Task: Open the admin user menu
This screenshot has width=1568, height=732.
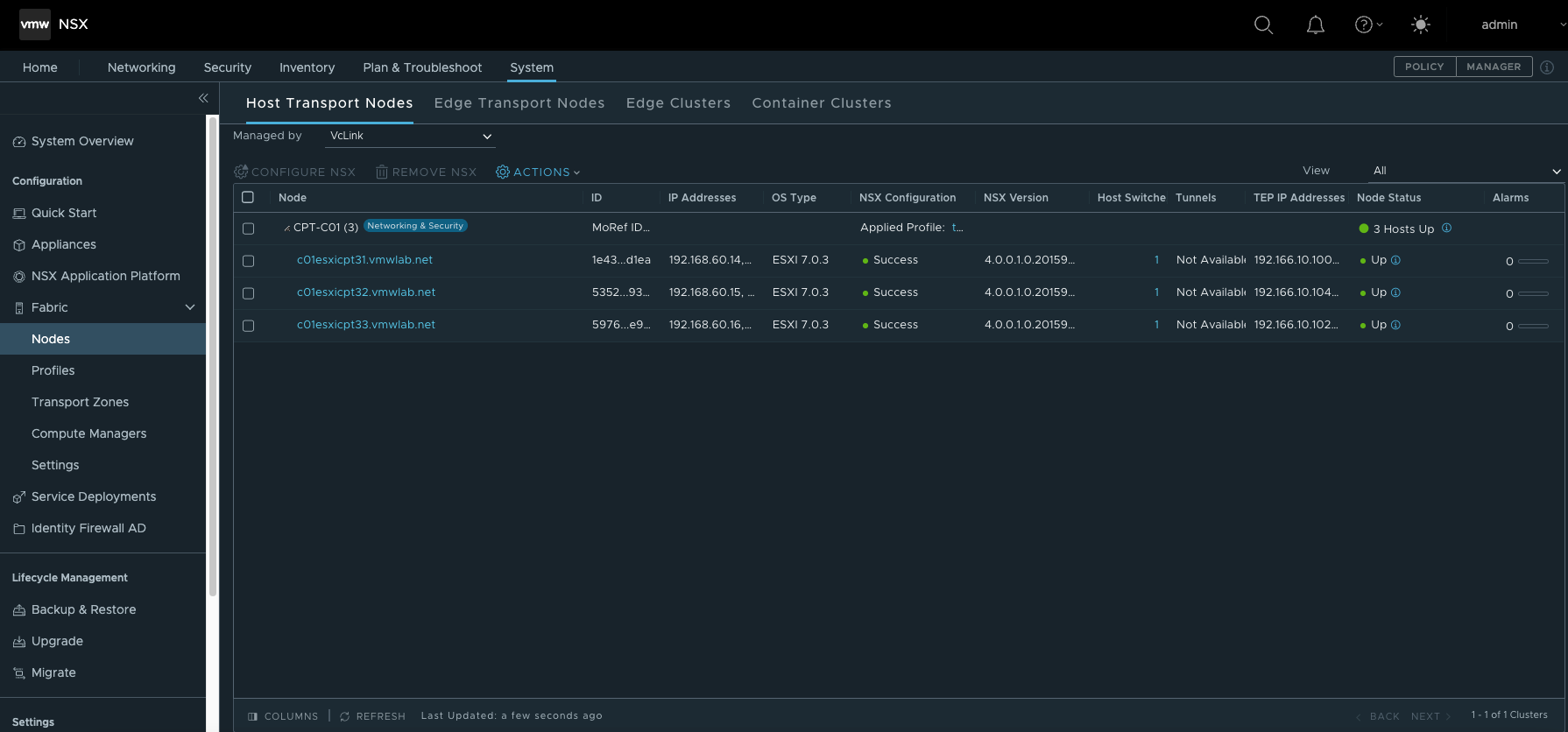Action: (x=1500, y=25)
